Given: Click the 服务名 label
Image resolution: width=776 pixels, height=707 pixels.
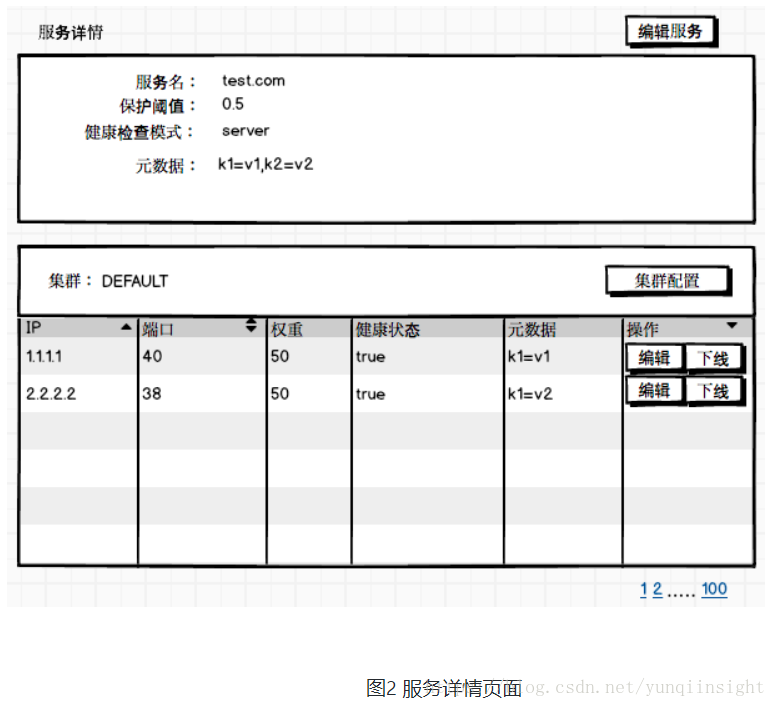Looking at the screenshot, I should (x=166, y=82).
